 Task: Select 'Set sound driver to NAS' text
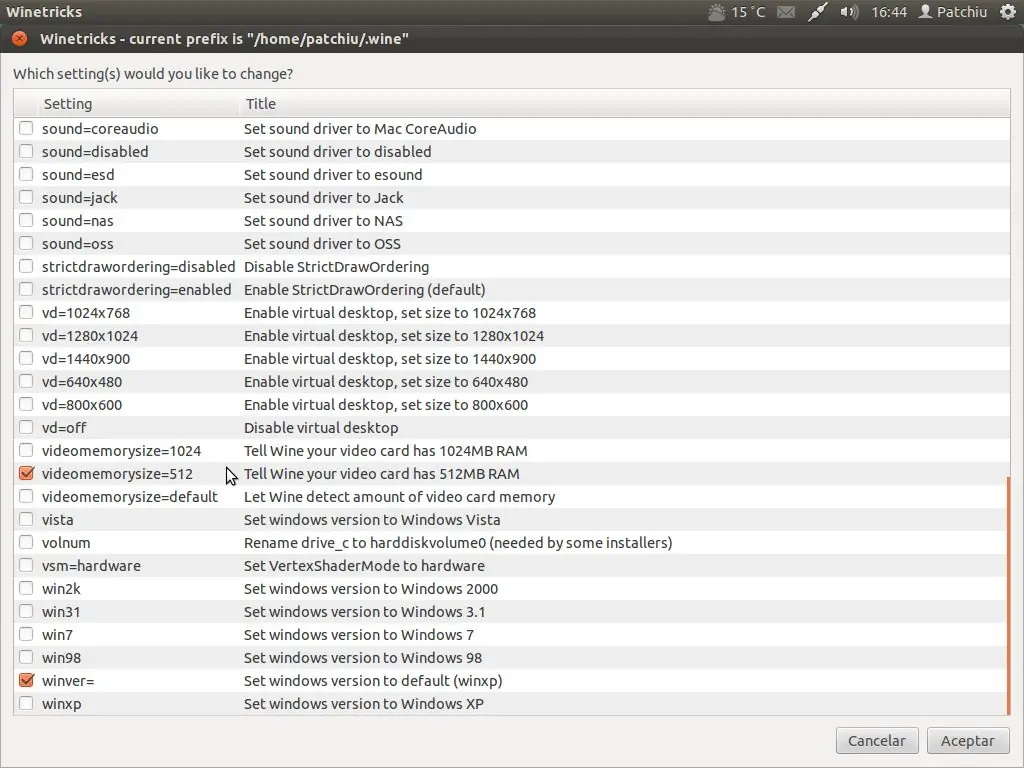click(323, 221)
